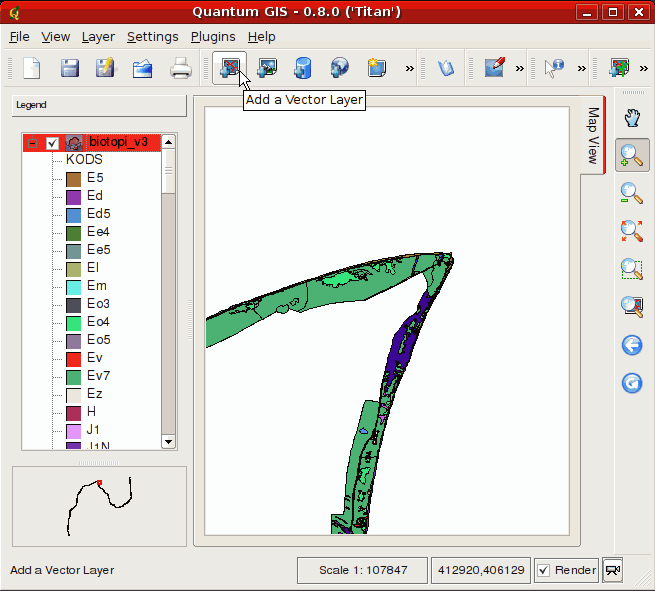
Task: Click the projection status icon beside Render
Action: point(613,570)
